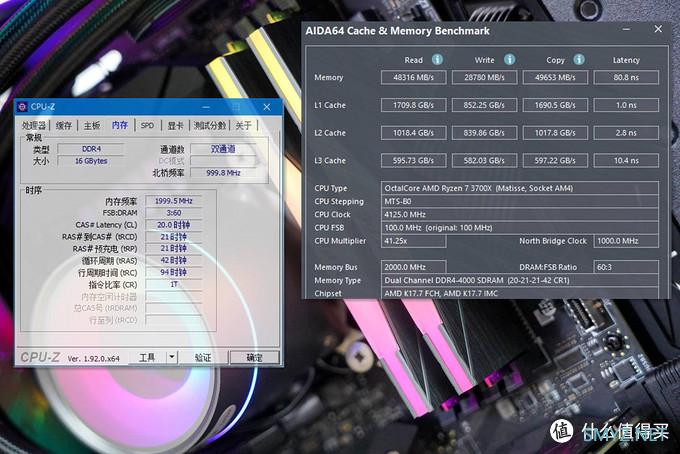The width and height of the screenshot is (680, 454).
Task: Click the L3 Cache Write value 582.03 GB/s
Action: click(x=484, y=160)
